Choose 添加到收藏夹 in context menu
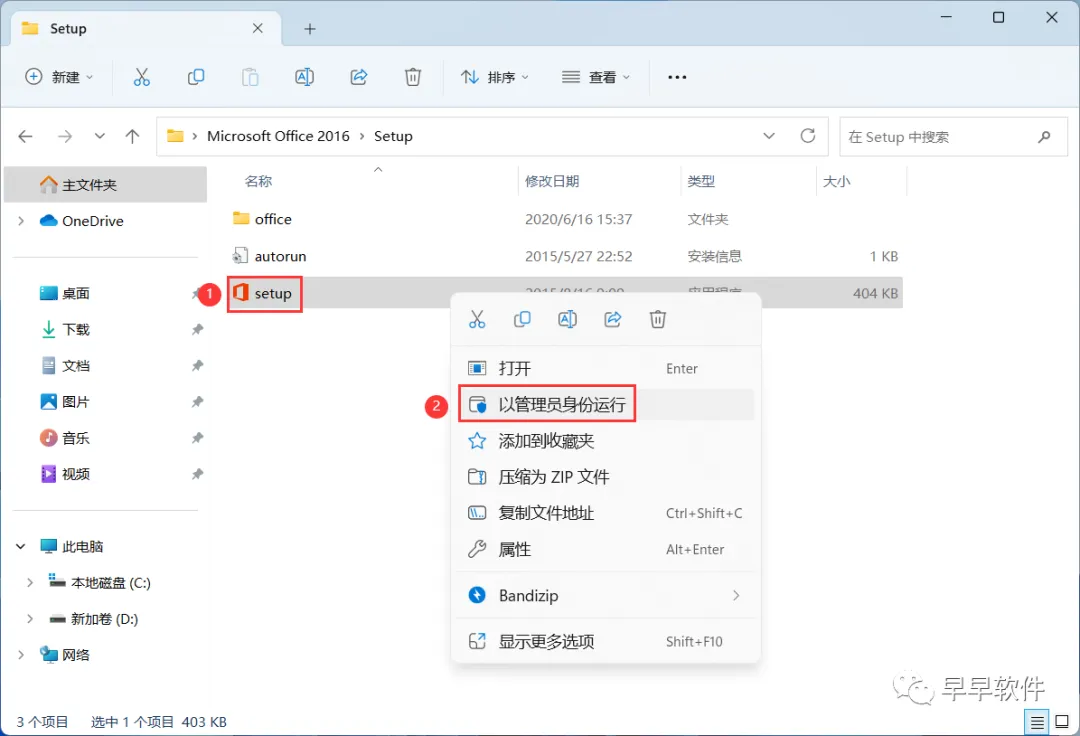This screenshot has height=736, width=1080. point(606,441)
